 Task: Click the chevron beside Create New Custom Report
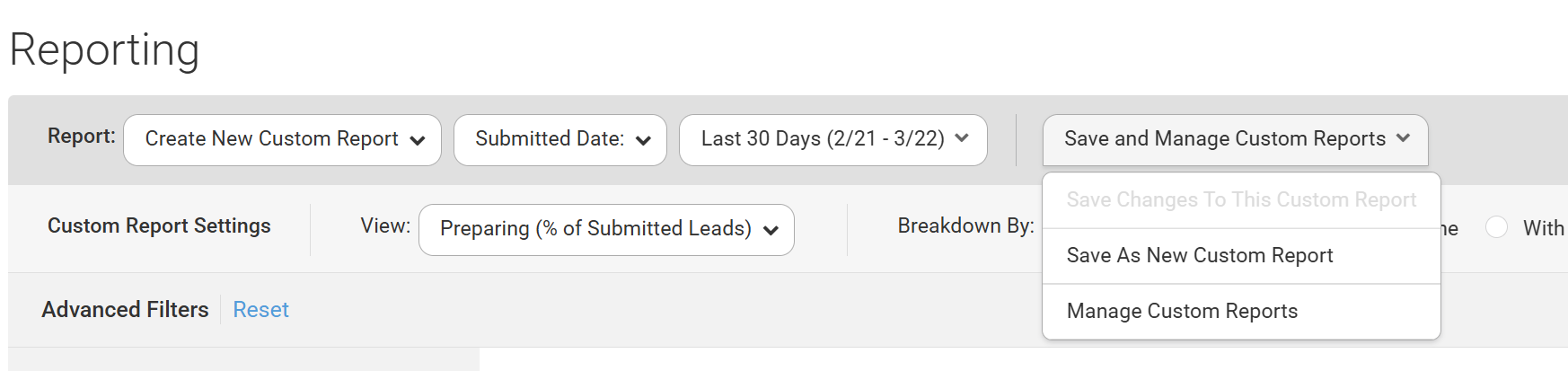pos(418,140)
